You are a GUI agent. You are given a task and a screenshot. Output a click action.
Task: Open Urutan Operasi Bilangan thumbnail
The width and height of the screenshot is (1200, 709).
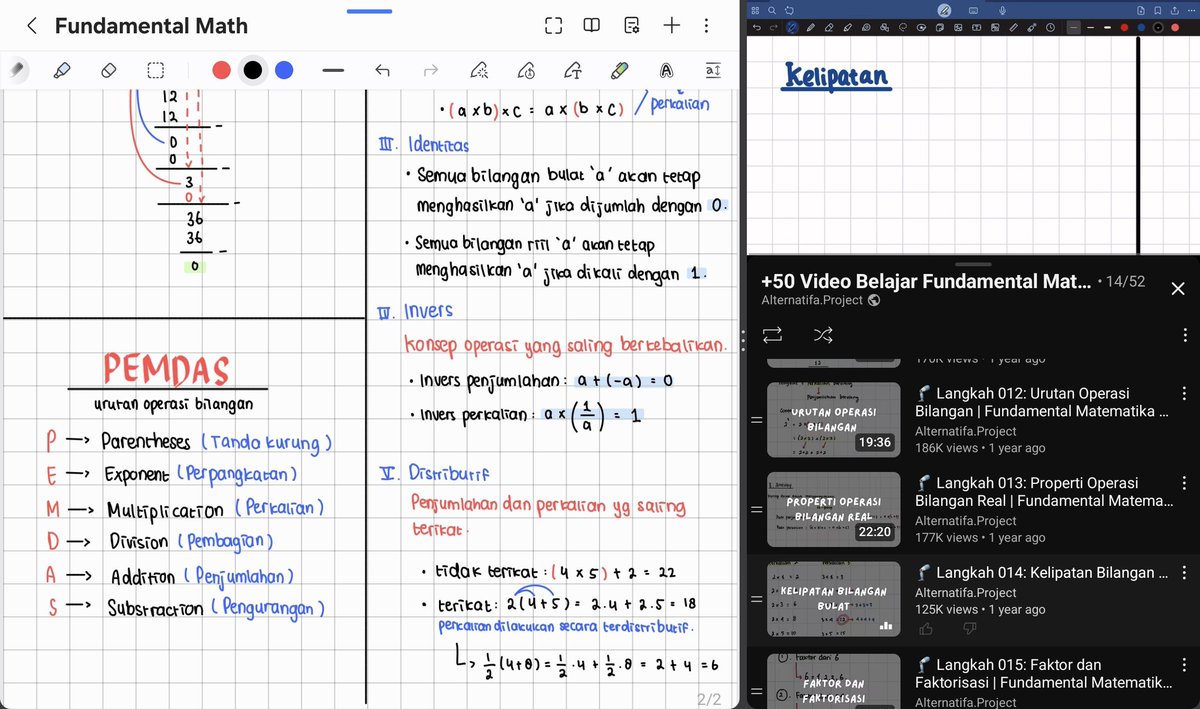(833, 419)
